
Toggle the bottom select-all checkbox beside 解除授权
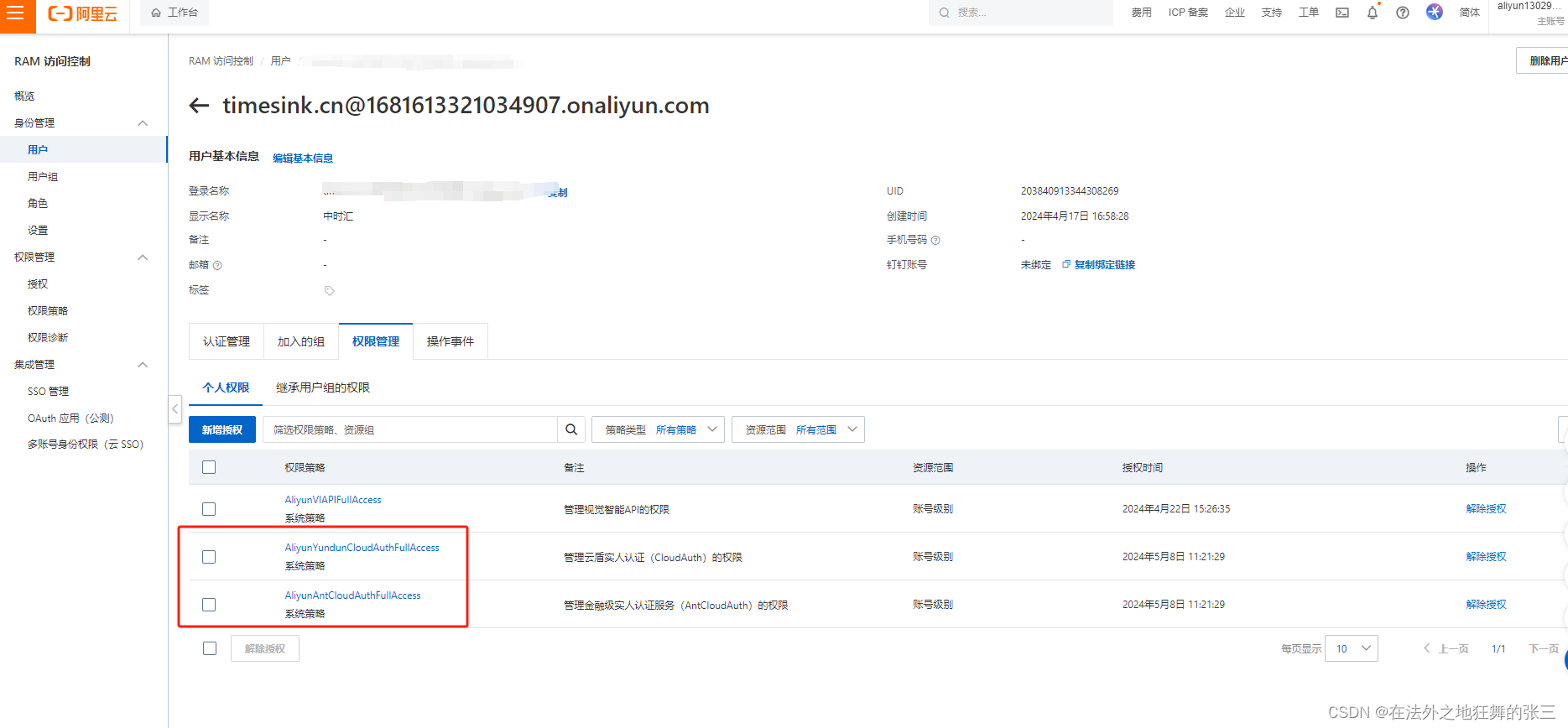tap(210, 648)
